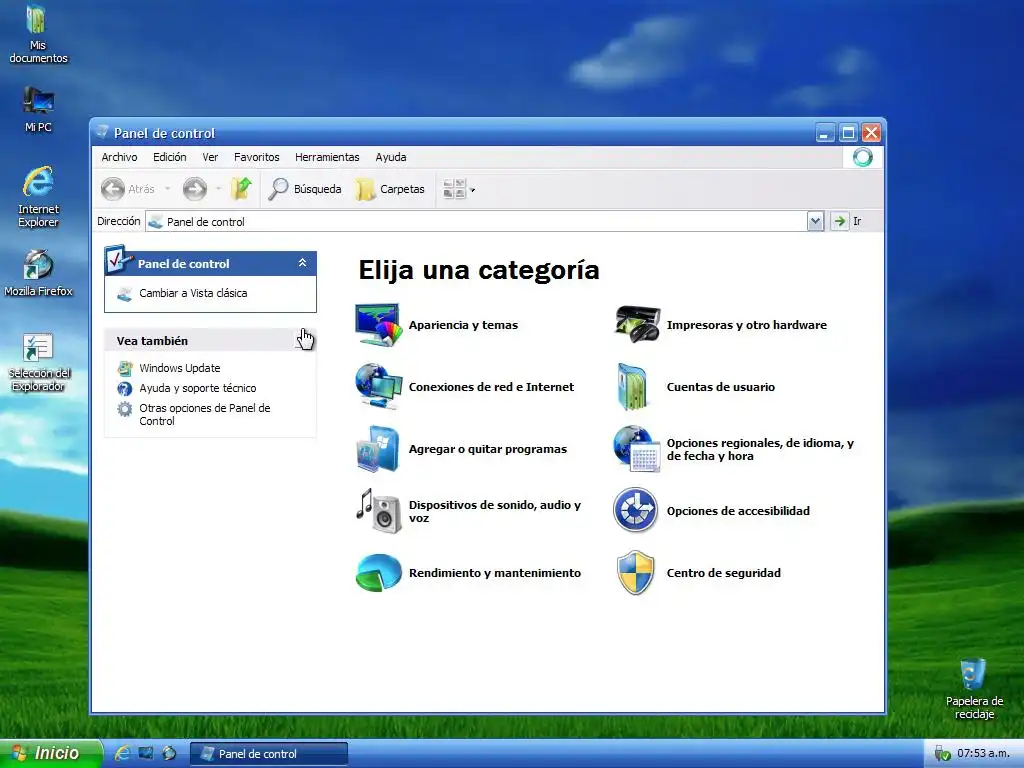Select Mis documentos desktop icon

[x=38, y=34]
